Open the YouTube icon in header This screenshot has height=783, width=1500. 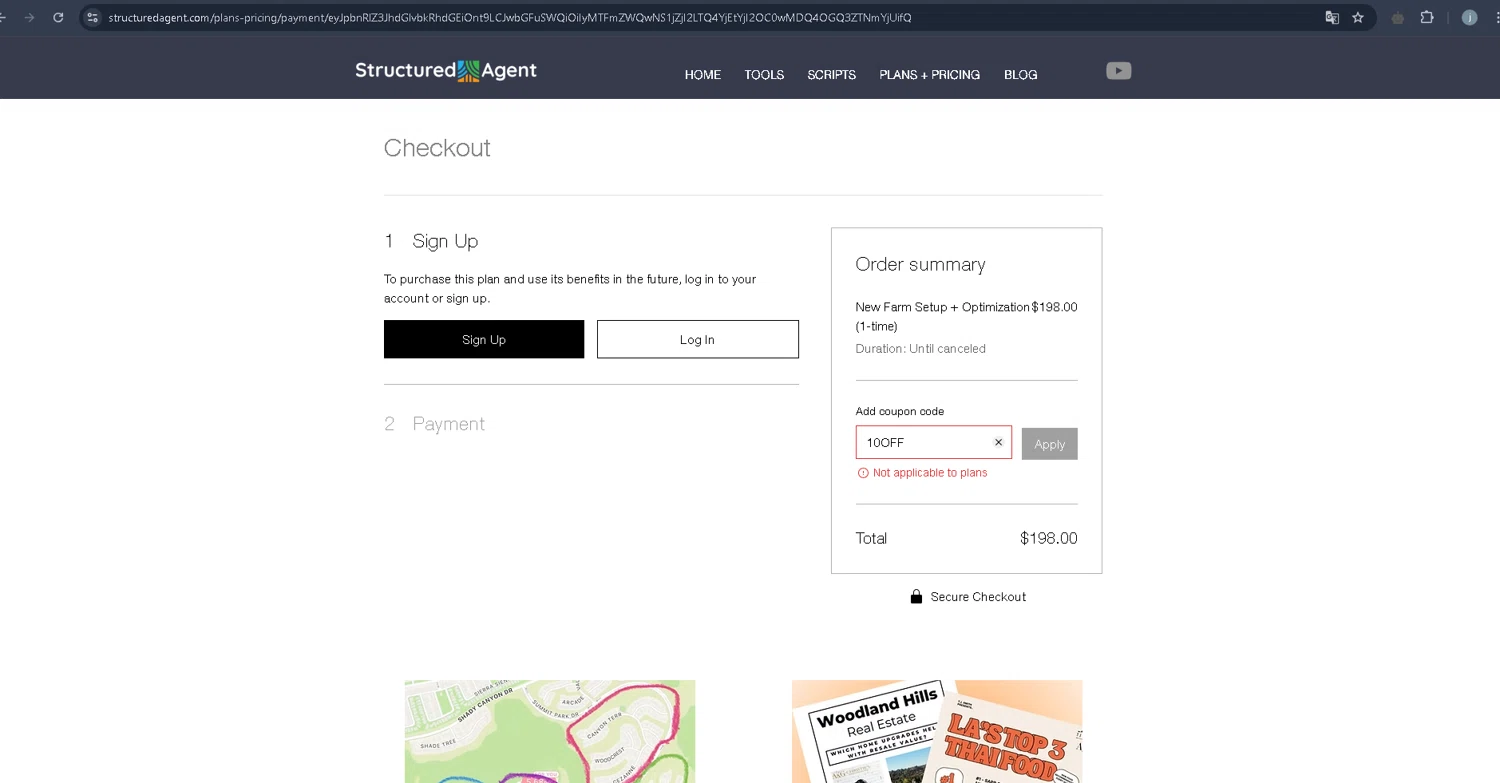pyautogui.click(x=1118, y=70)
